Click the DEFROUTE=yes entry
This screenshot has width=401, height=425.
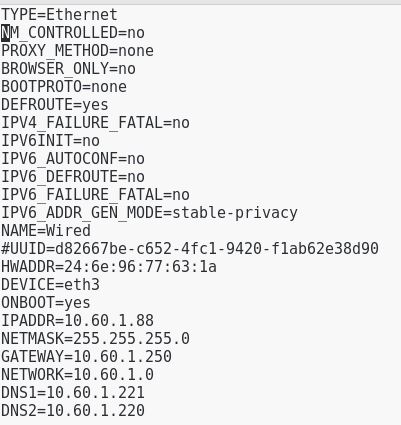pyautogui.click(x=55, y=105)
